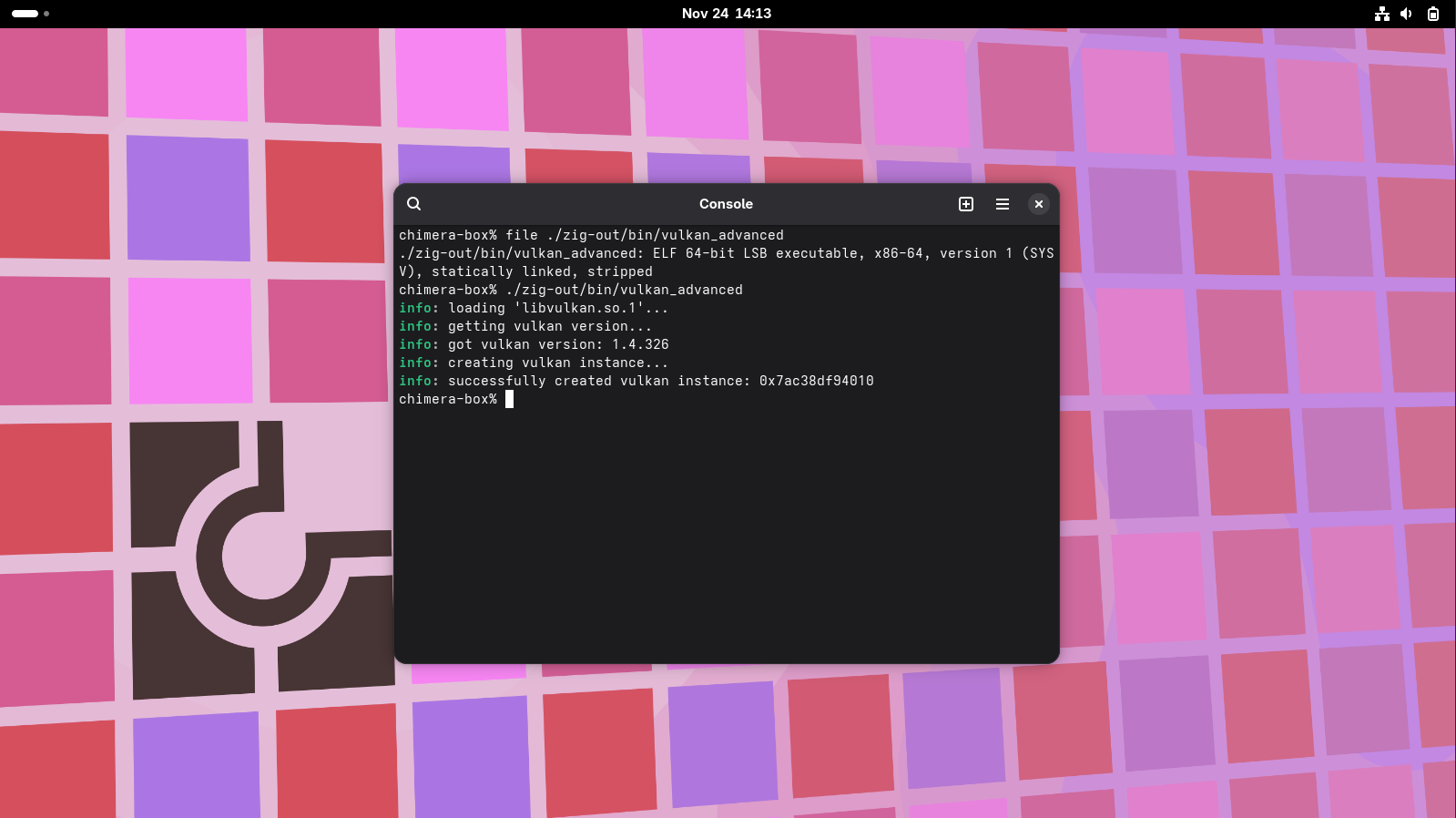This screenshot has width=1456, height=818.
Task: Click the Console title in the header bar
Action: [x=726, y=204]
